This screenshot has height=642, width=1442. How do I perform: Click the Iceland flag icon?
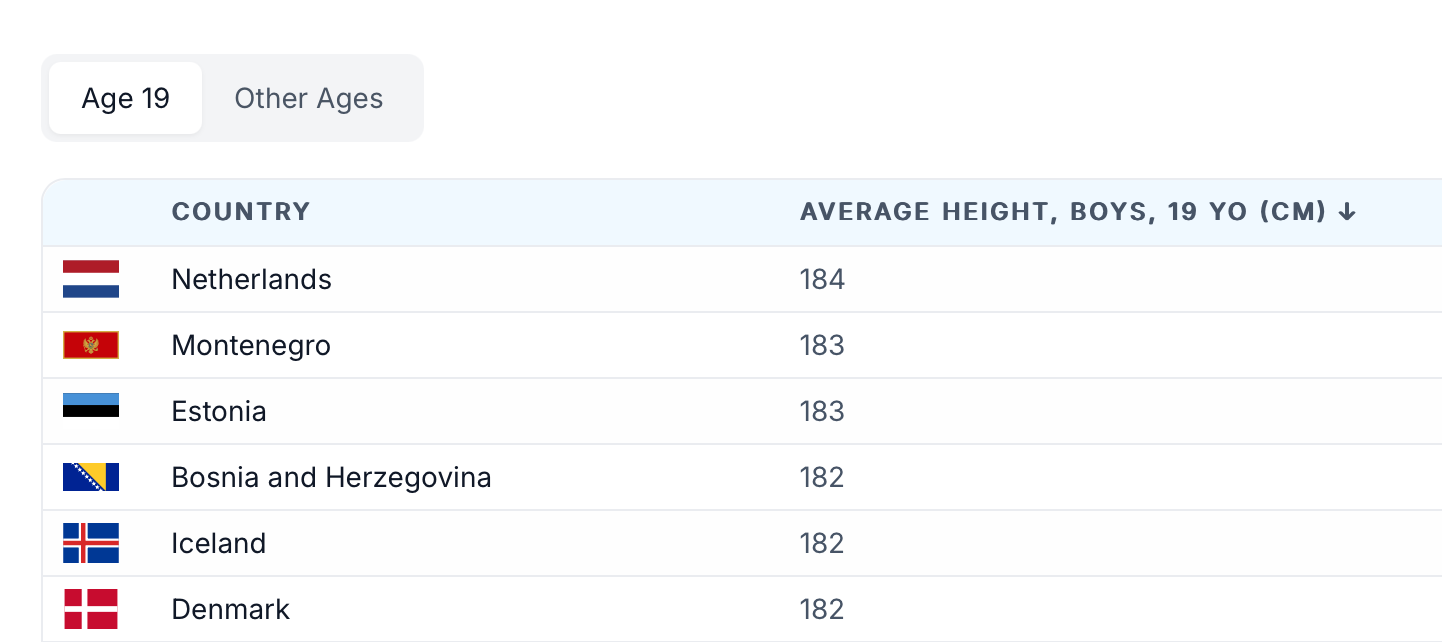click(x=91, y=543)
